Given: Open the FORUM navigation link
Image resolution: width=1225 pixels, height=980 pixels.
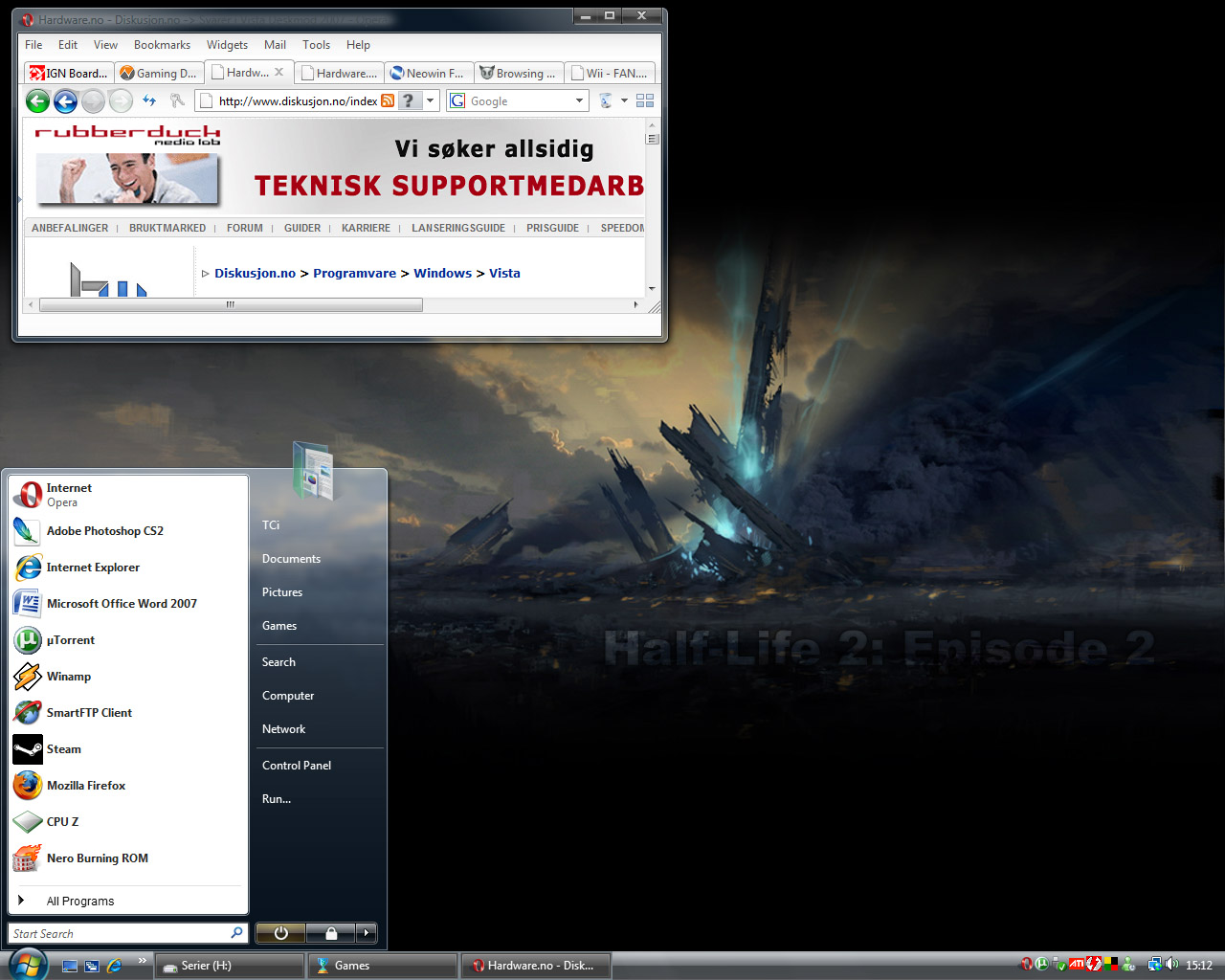Looking at the screenshot, I should point(245,228).
